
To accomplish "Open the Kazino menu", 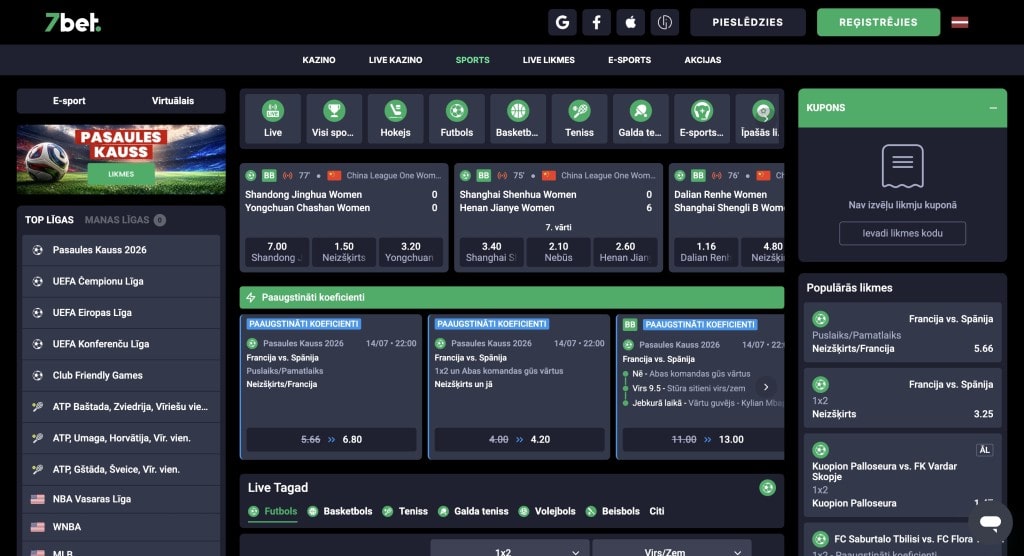I will (x=319, y=60).
